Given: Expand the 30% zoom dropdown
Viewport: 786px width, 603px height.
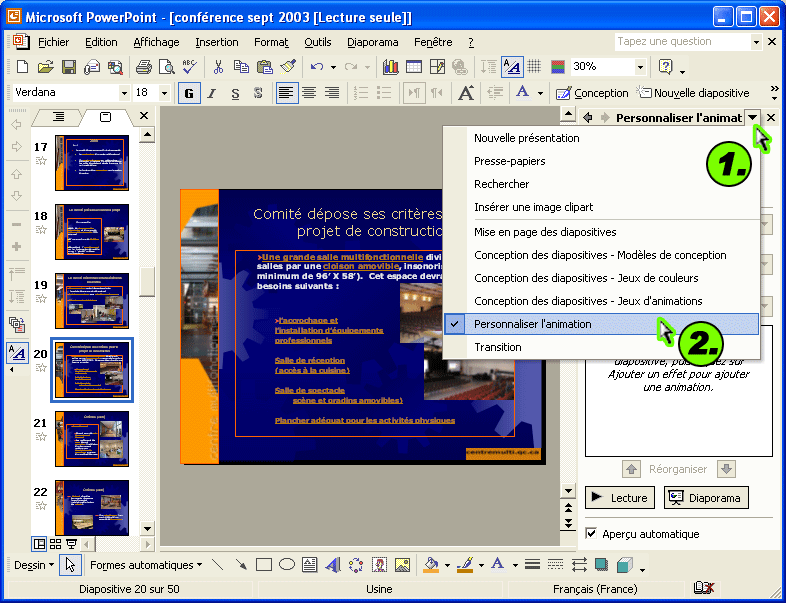Looking at the screenshot, I should [640, 67].
